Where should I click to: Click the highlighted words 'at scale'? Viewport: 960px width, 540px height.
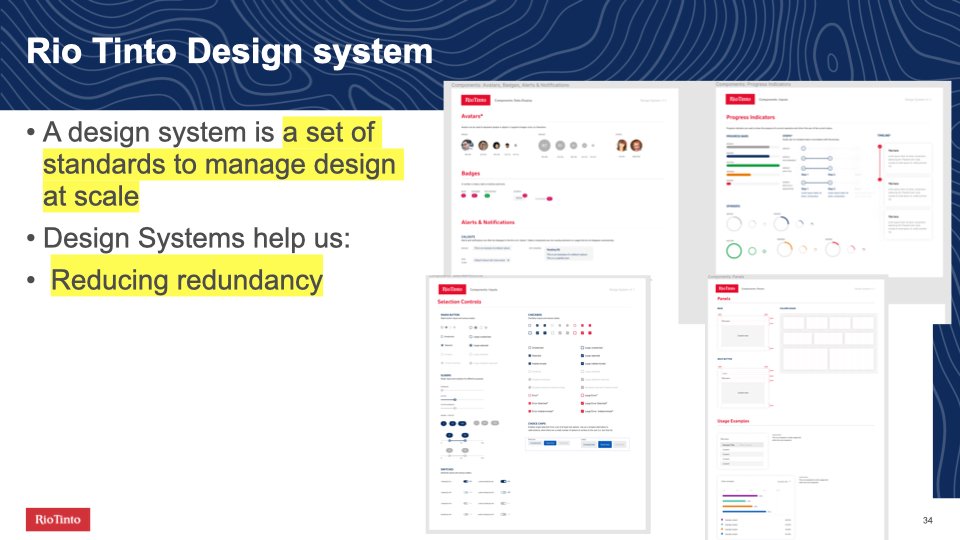pyautogui.click(x=91, y=197)
